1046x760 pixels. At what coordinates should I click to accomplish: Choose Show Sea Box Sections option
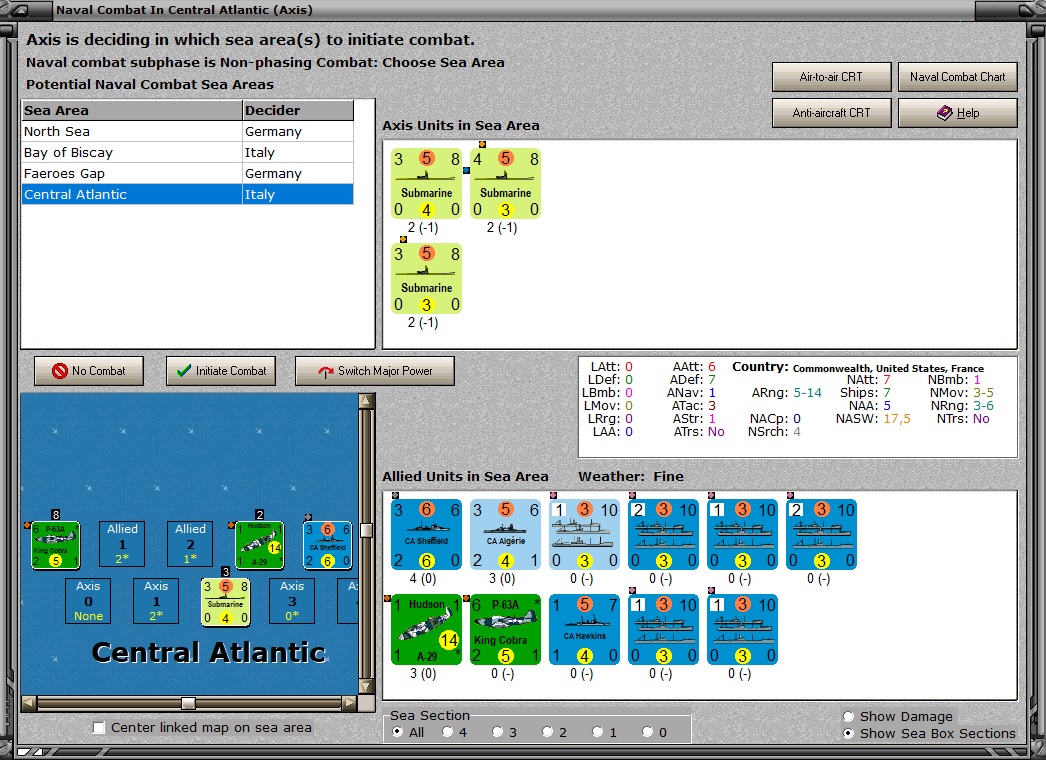(849, 733)
